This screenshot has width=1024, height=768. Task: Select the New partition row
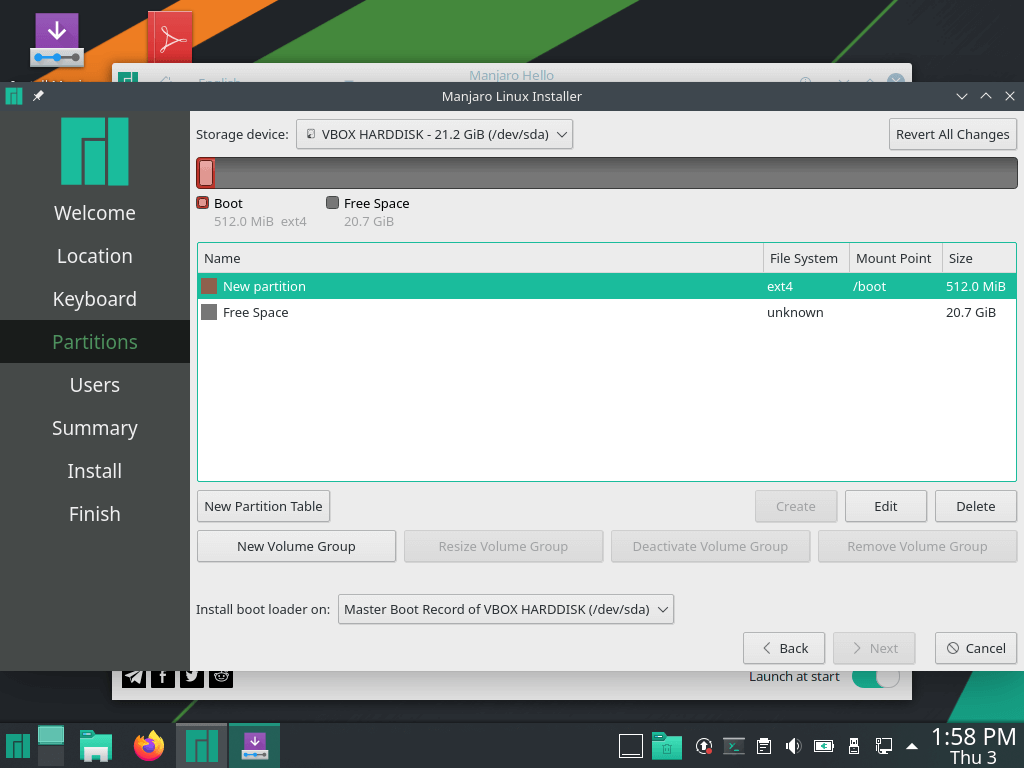607,286
